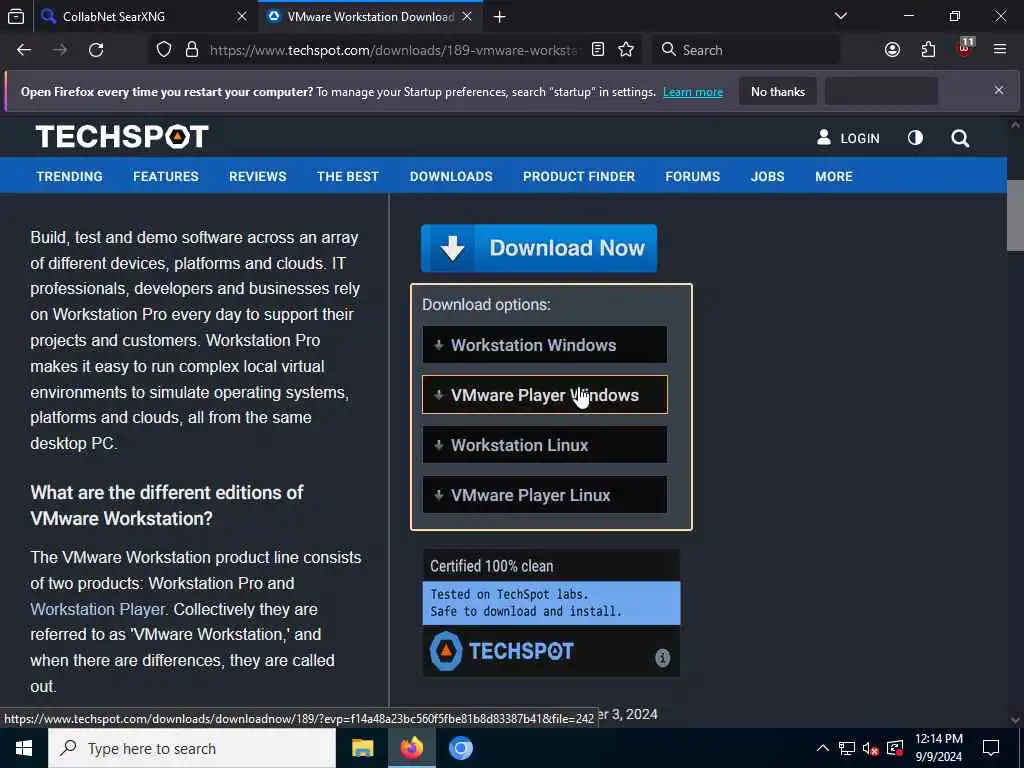The width and height of the screenshot is (1024, 768).
Task: Click taskbar Type here to search box
Action: click(x=192, y=748)
